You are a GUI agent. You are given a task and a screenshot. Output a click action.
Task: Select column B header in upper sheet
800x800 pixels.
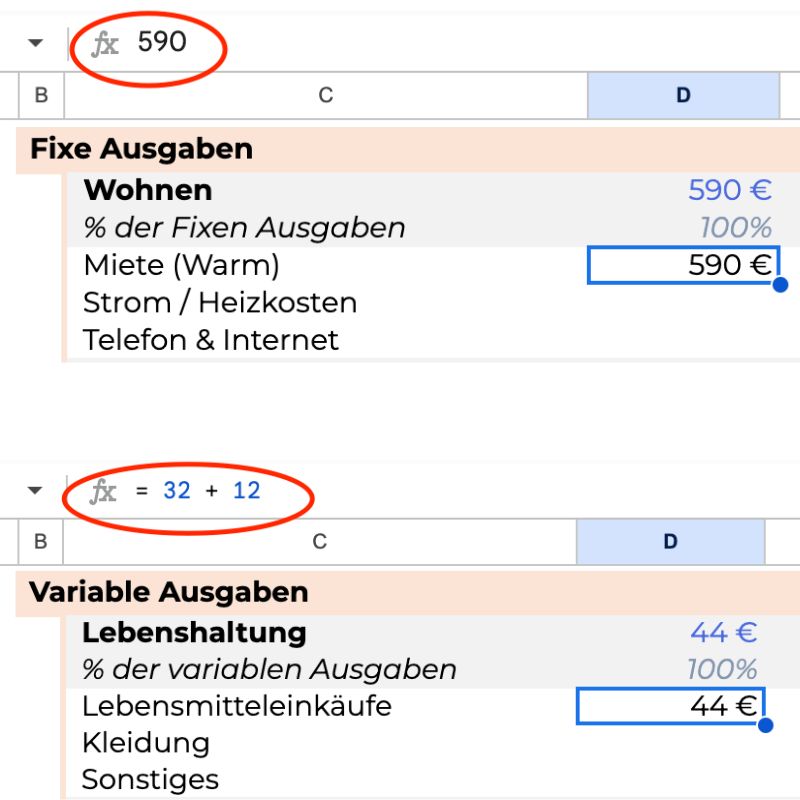click(41, 96)
